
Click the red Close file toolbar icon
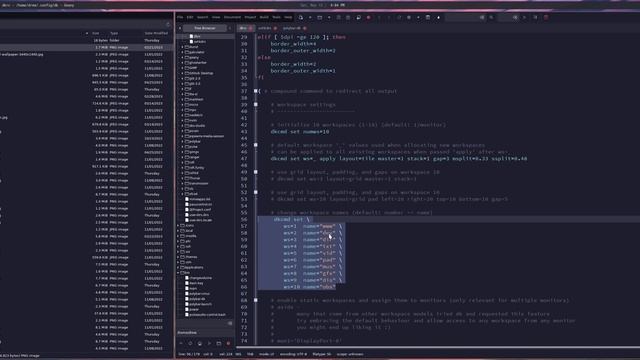[x=369, y=18]
